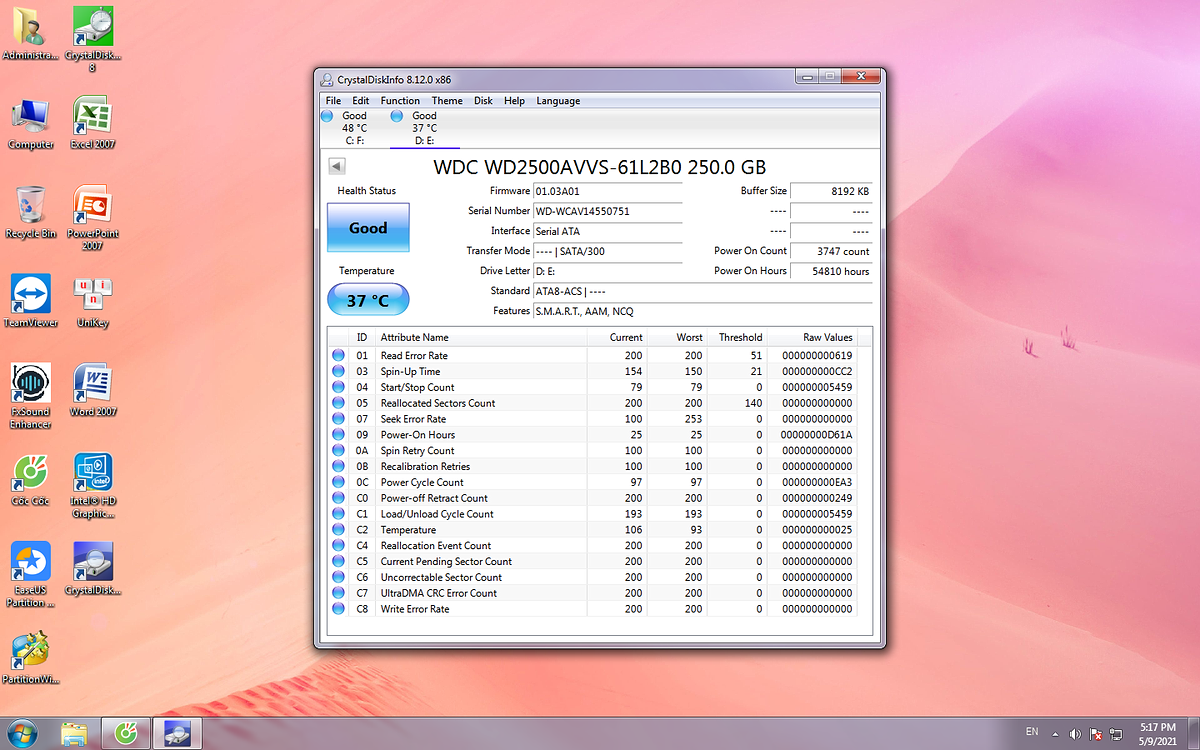Launch Excel 2007 from desktop
The image size is (1200, 750).
93,123
